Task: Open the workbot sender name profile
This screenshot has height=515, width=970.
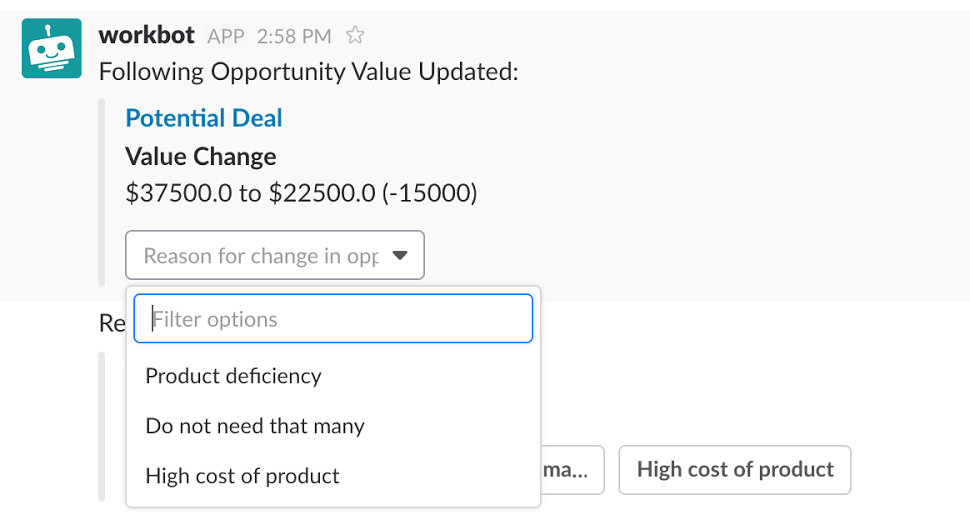Action: pyautogui.click(x=147, y=35)
